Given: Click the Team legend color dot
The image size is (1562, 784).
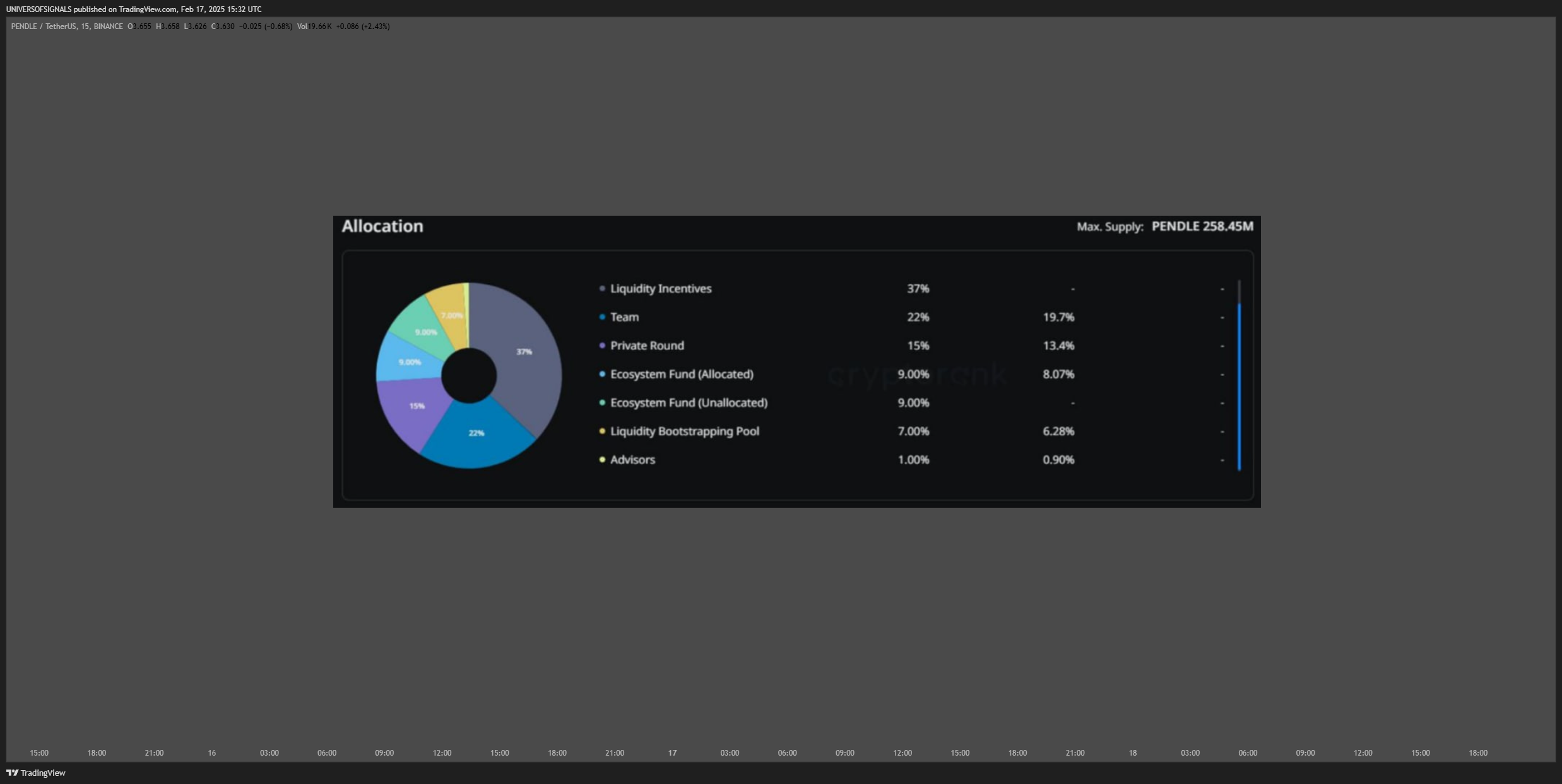Looking at the screenshot, I should pos(602,317).
